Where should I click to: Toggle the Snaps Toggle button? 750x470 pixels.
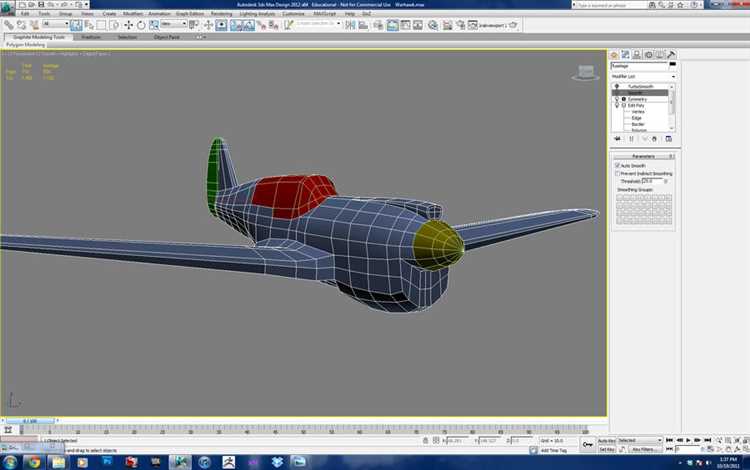pyautogui.click(x=236, y=25)
